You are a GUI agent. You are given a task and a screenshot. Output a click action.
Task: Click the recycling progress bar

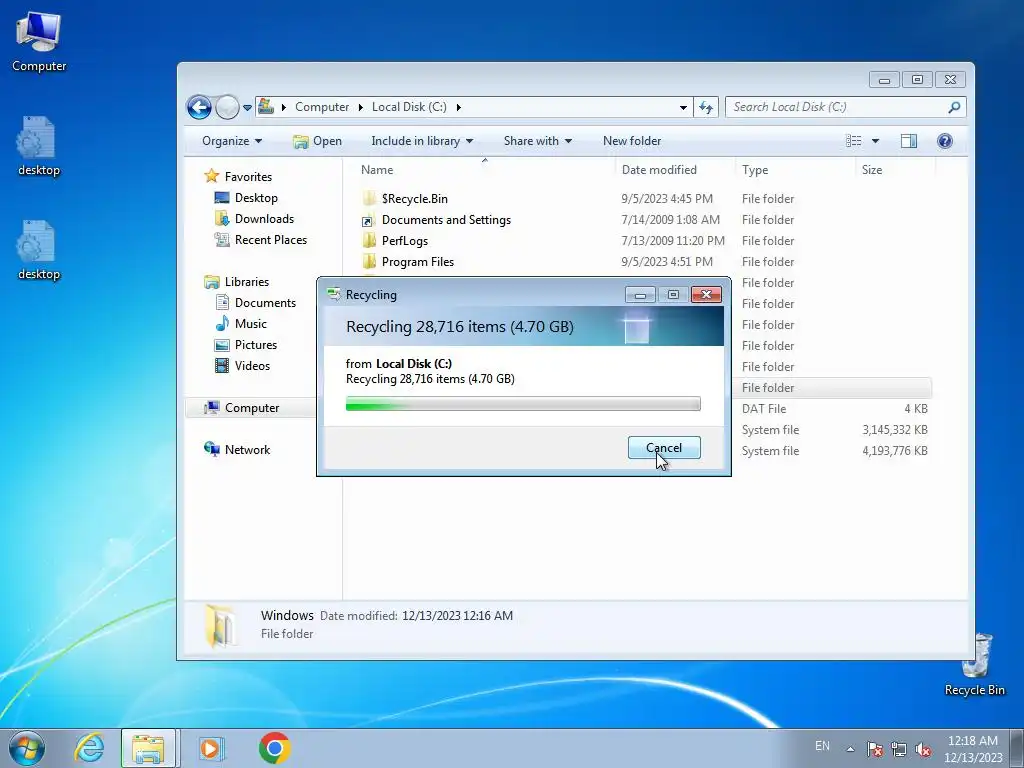click(523, 404)
